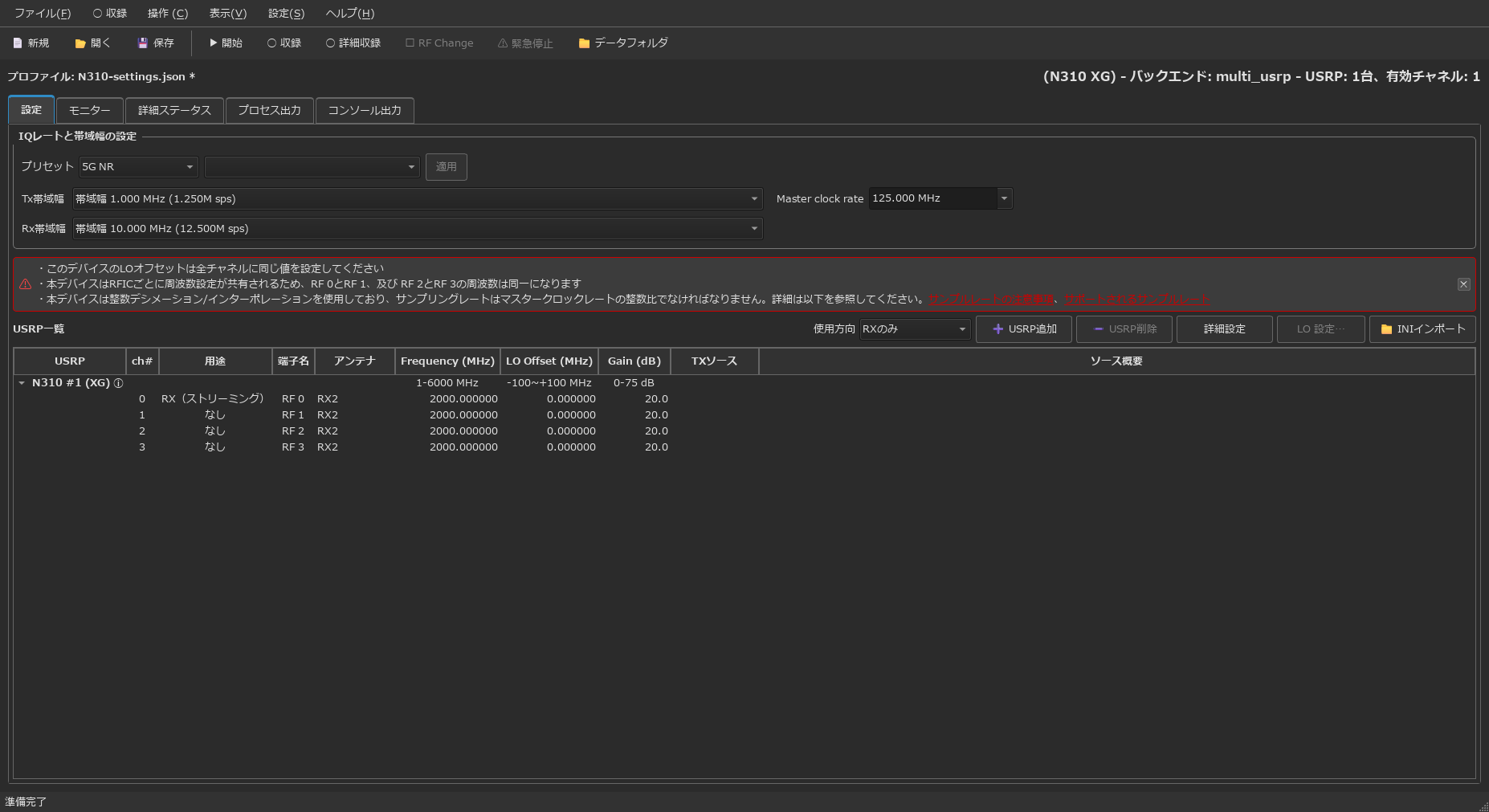Open the Rx帯域幅 dropdown
The image size is (1489, 812).
[417, 229]
